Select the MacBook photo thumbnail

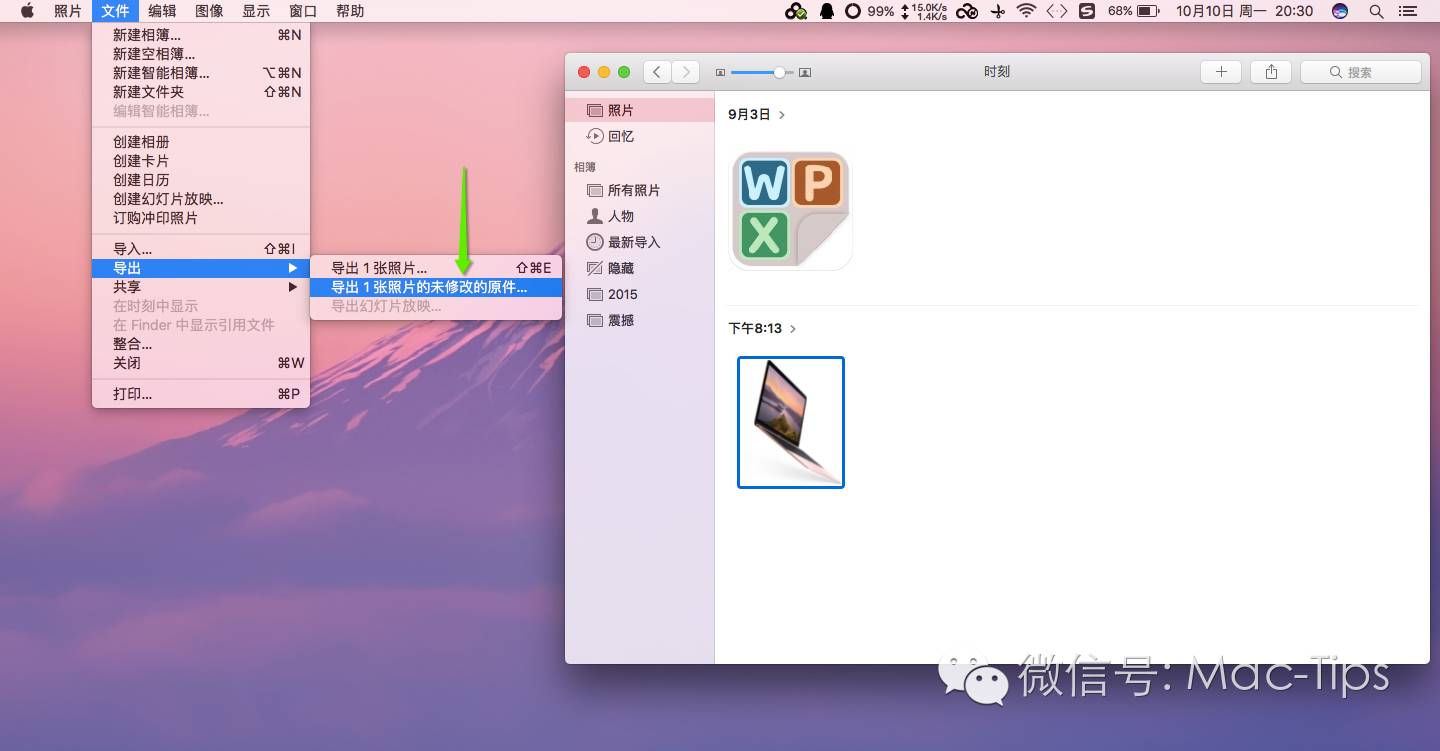(791, 422)
